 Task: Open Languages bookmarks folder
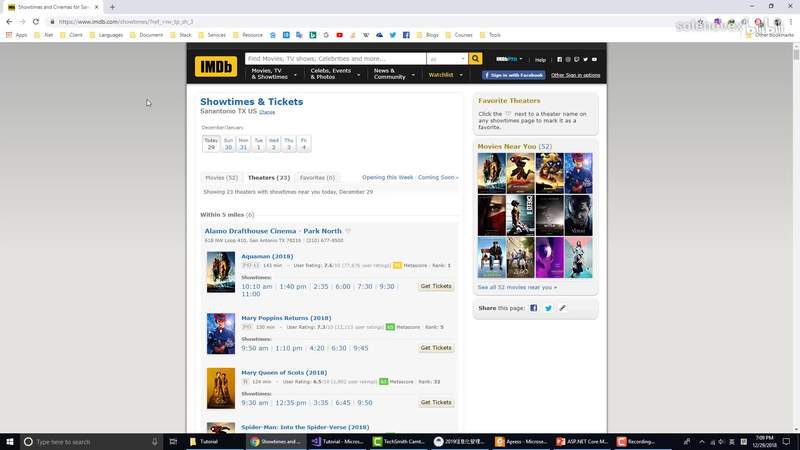[x=106, y=35]
